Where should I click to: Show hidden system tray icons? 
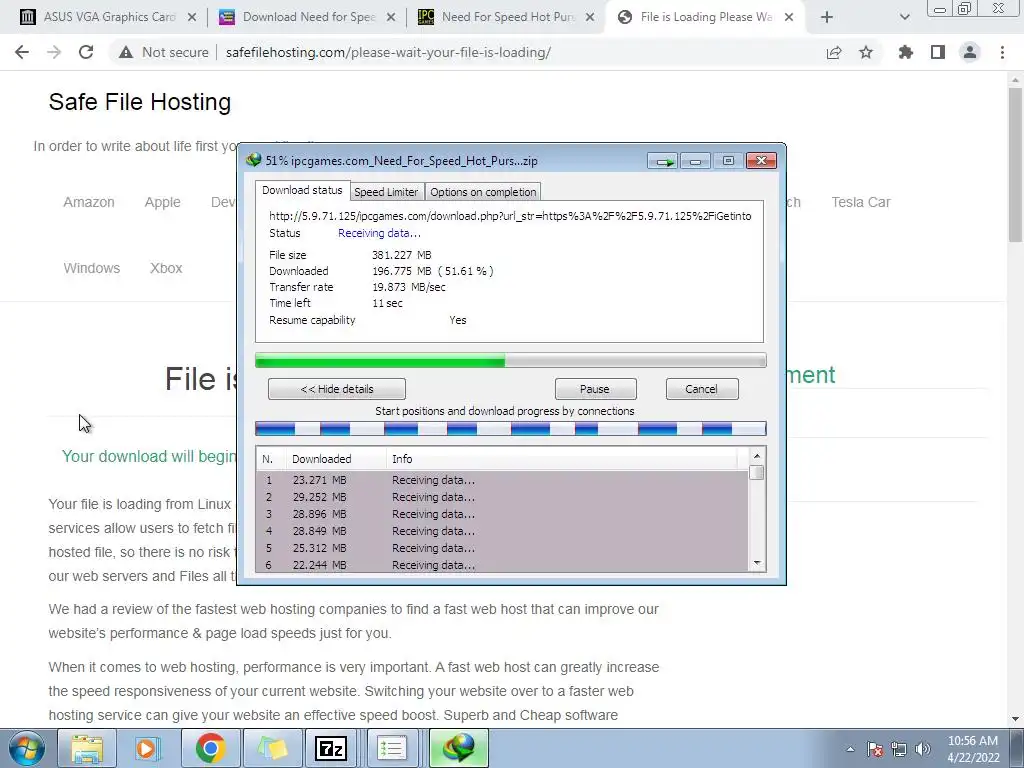click(850, 749)
